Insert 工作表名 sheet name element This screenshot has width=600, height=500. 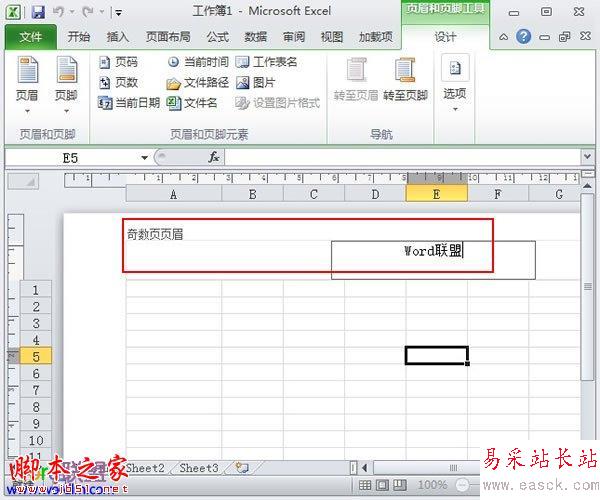(266, 62)
